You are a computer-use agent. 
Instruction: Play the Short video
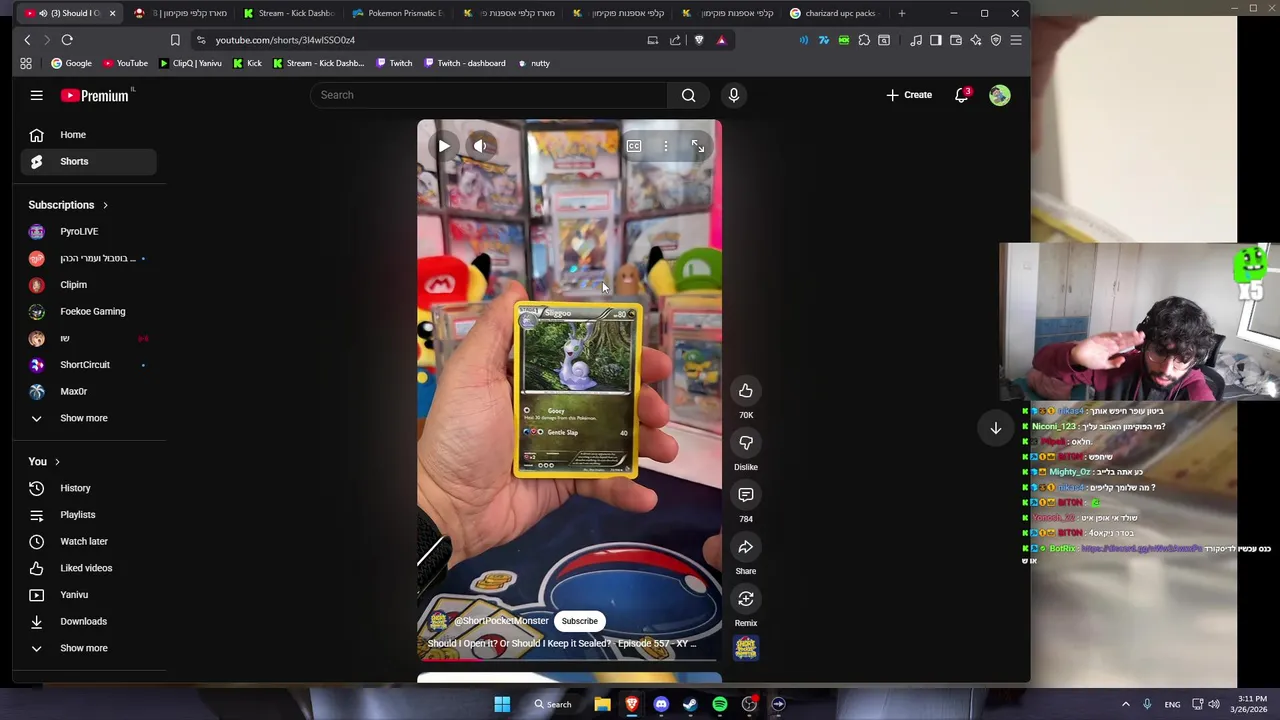(444, 146)
